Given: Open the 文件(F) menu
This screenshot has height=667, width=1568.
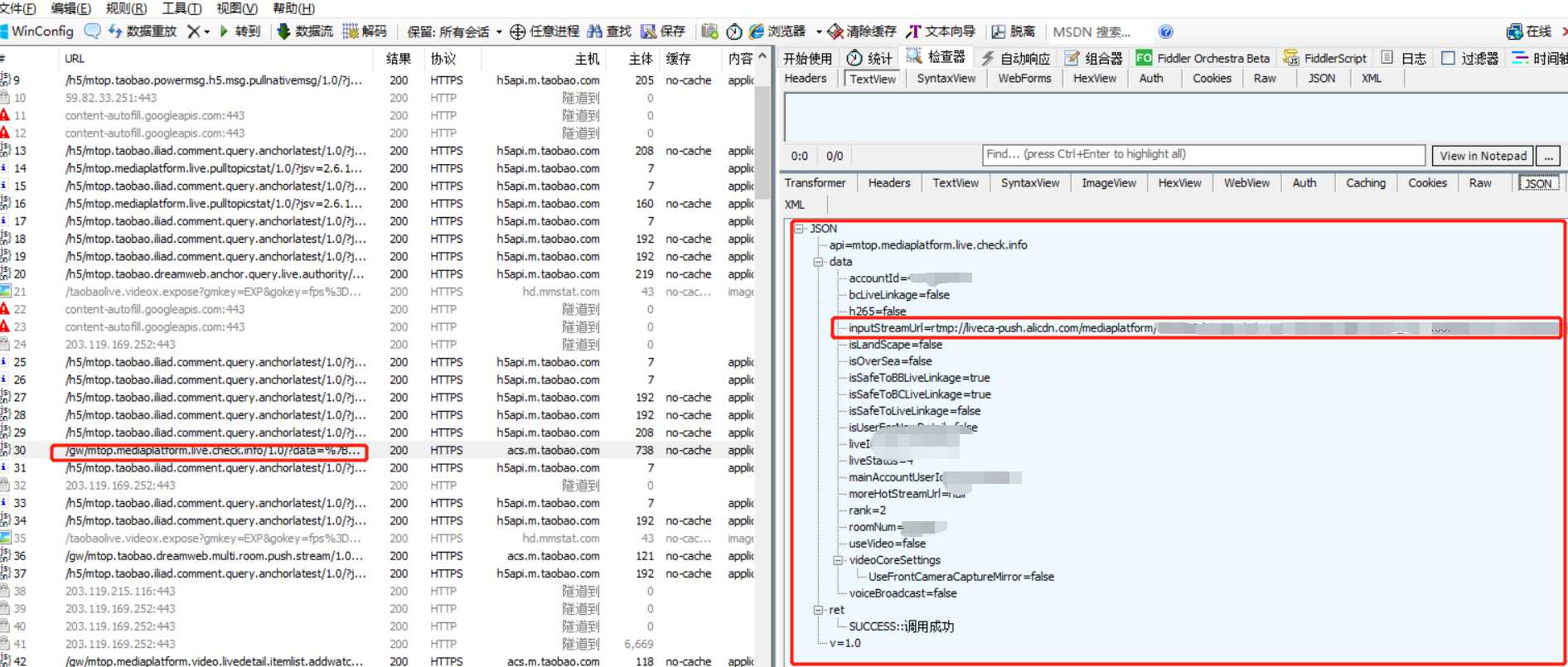Looking at the screenshot, I should 18,8.
